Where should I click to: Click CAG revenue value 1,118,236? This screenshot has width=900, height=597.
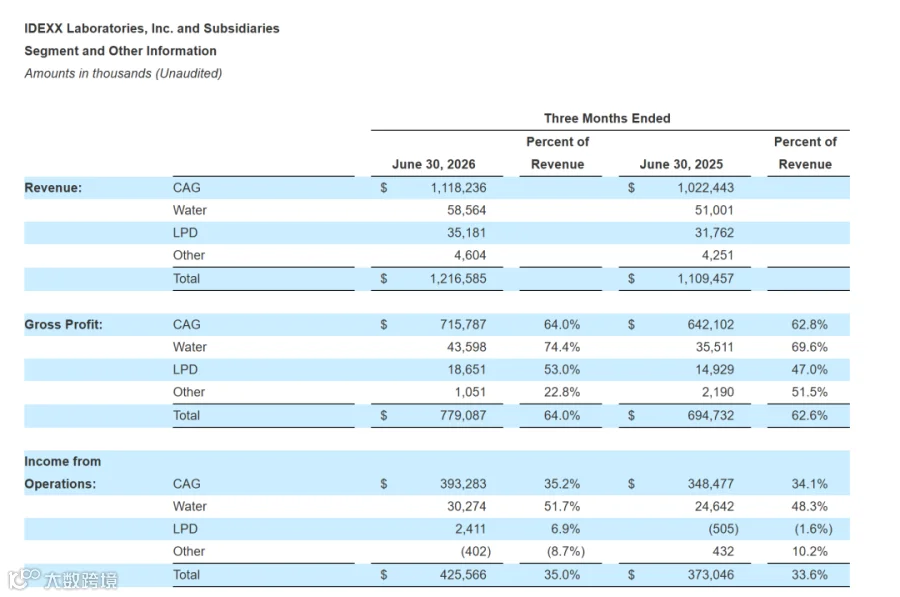tap(458, 188)
